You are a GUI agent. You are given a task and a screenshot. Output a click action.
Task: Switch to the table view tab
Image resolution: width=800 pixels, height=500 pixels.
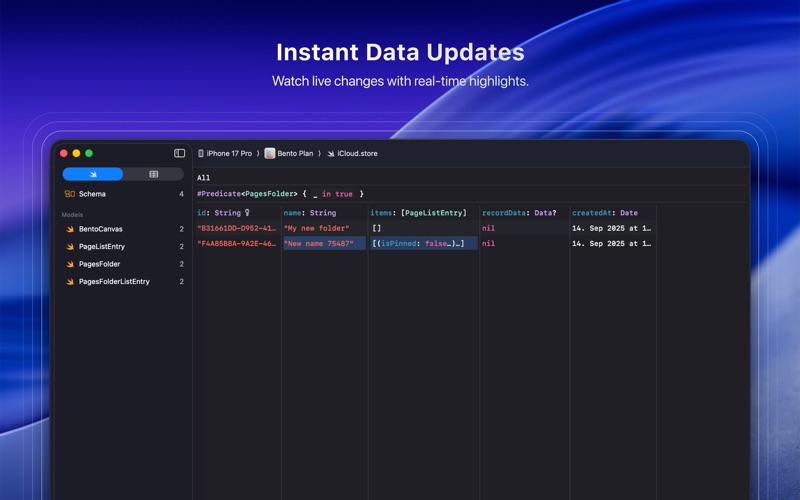tap(154, 174)
